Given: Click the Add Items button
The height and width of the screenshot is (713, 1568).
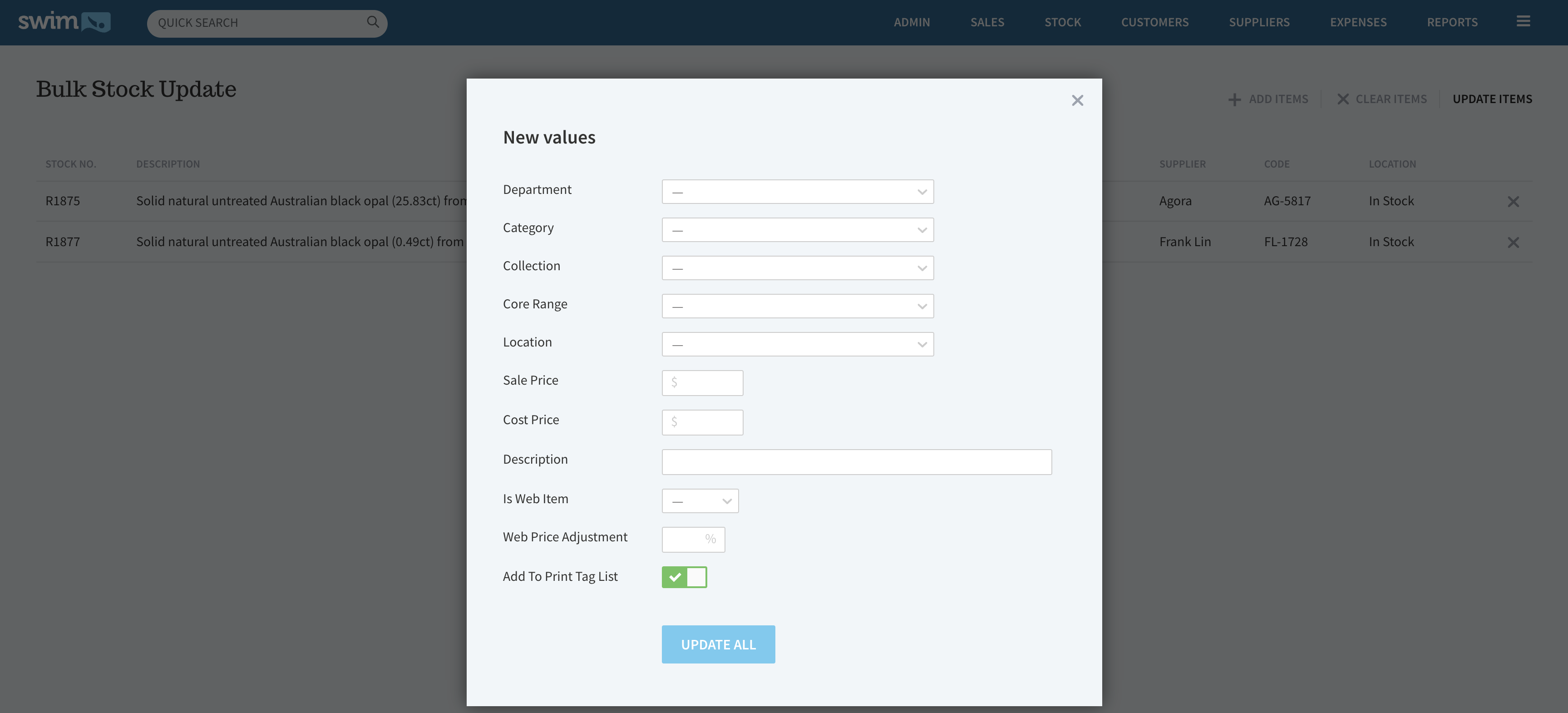Looking at the screenshot, I should coord(1268,99).
